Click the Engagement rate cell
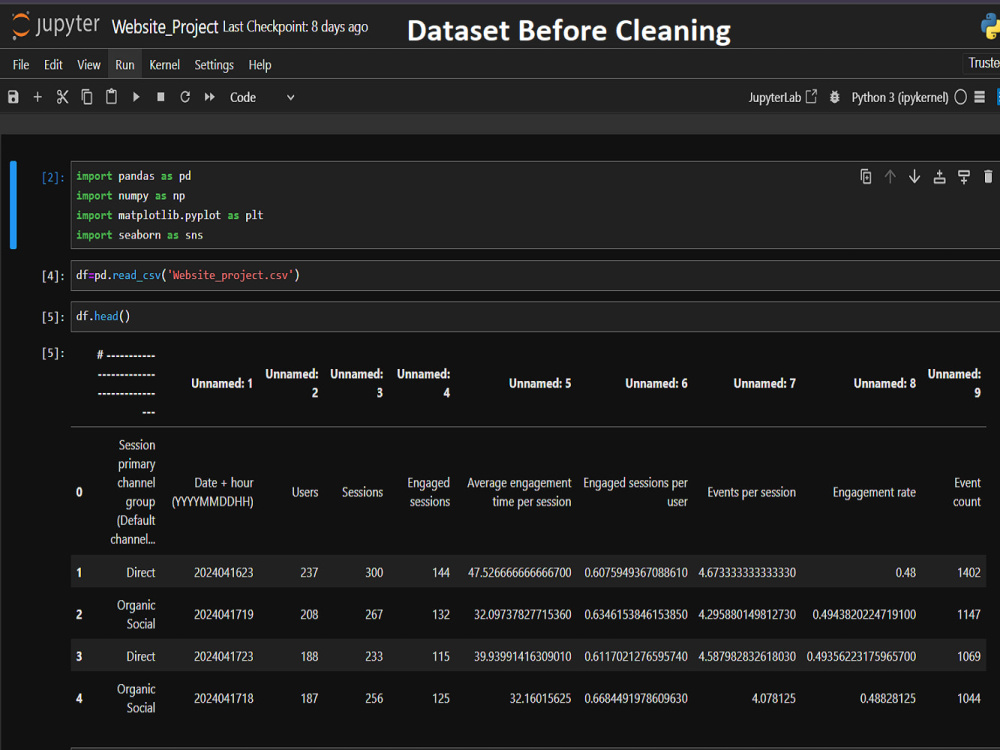 pyautogui.click(x=874, y=492)
